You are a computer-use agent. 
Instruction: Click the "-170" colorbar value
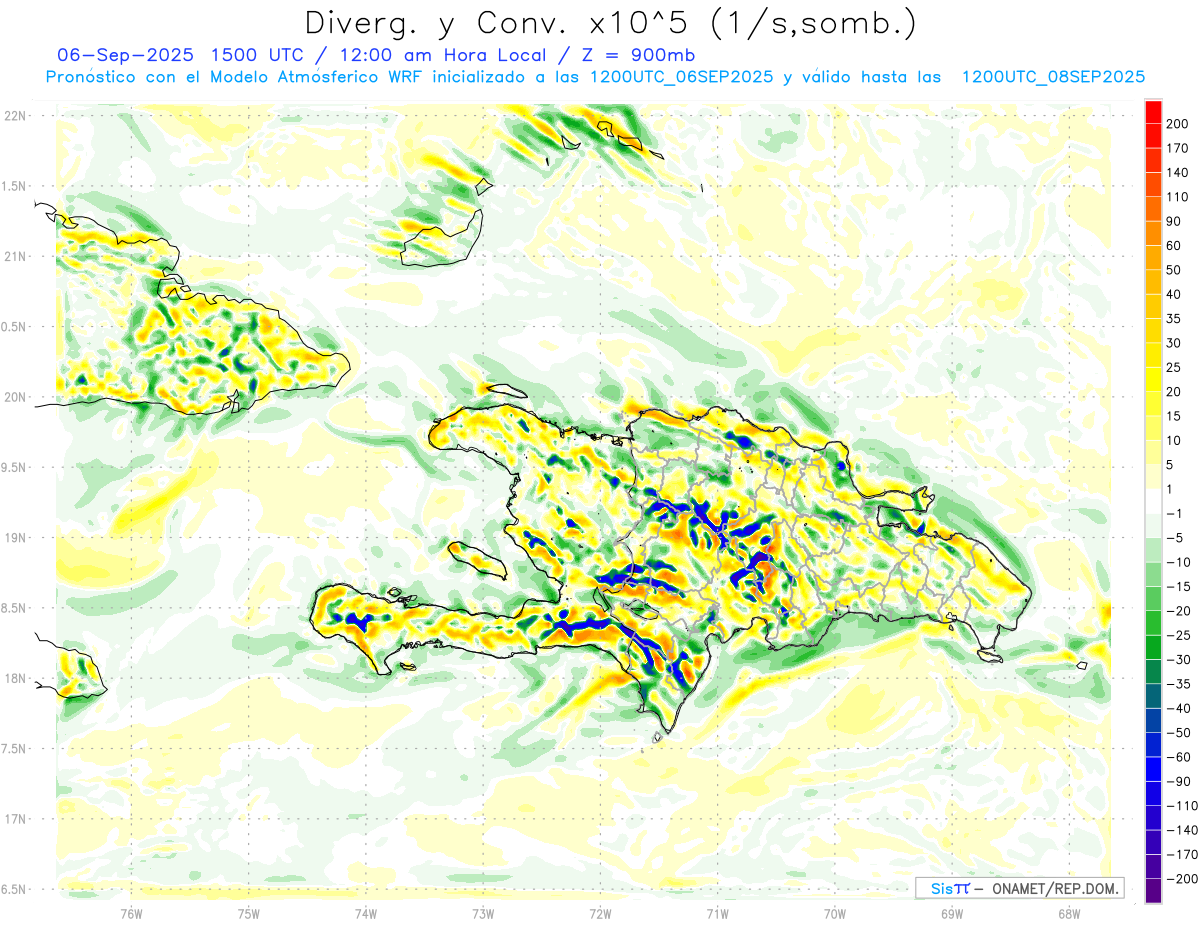[1182, 854]
